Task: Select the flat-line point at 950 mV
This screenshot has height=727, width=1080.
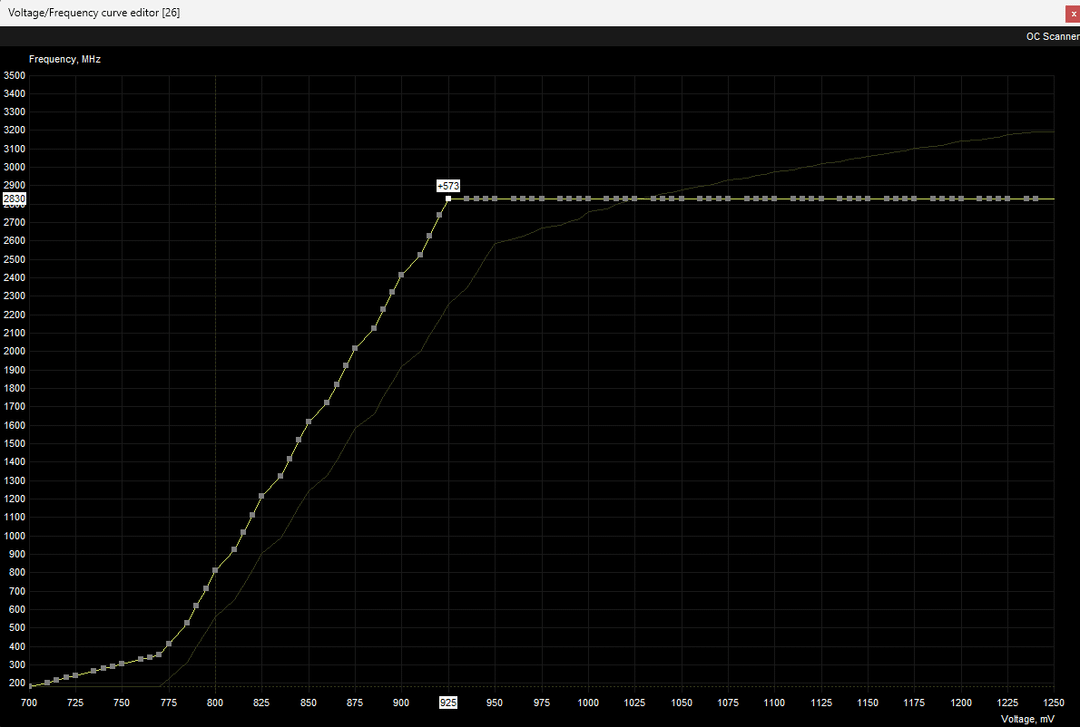Action: (x=494, y=199)
